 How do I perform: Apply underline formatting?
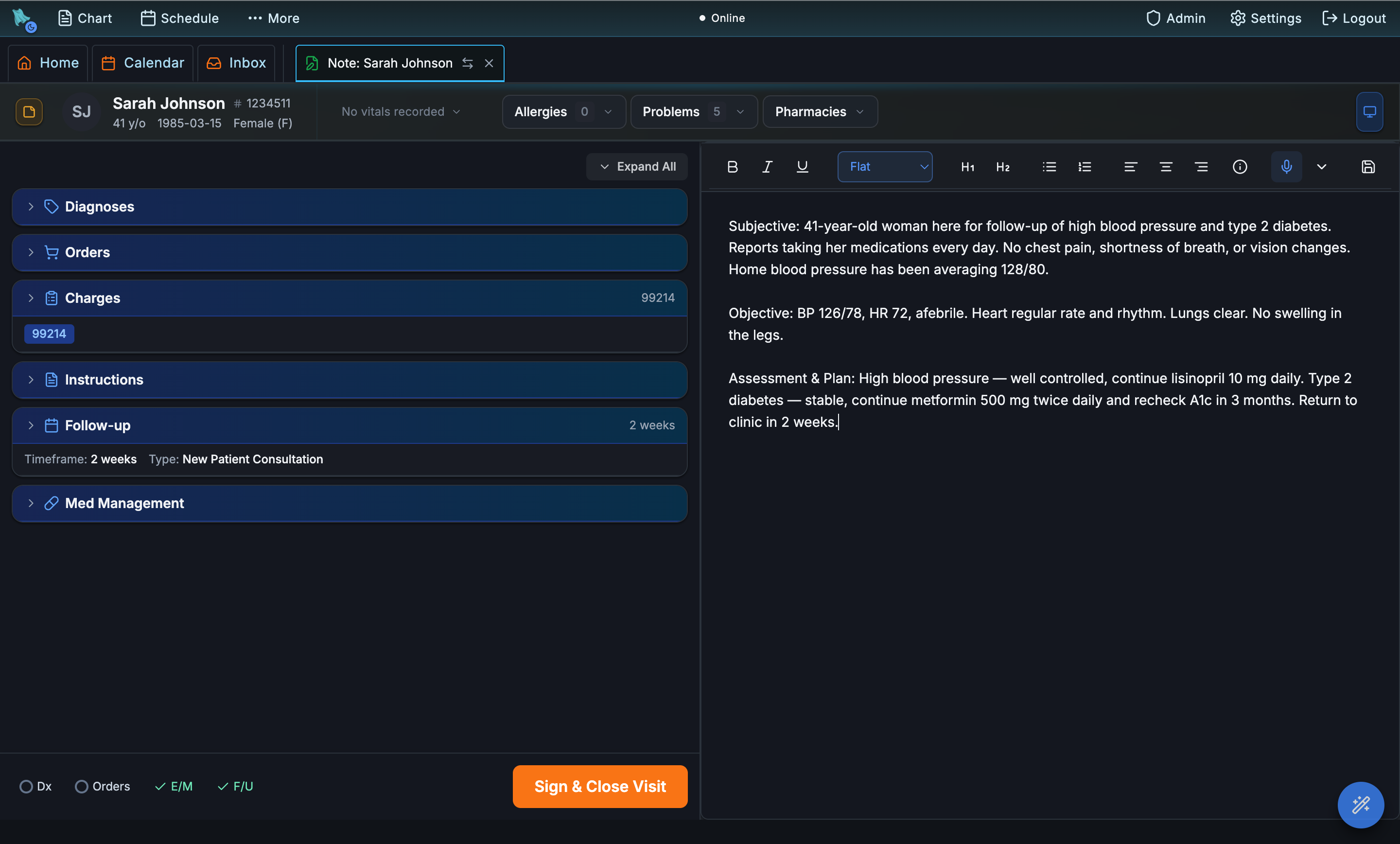[x=802, y=167]
